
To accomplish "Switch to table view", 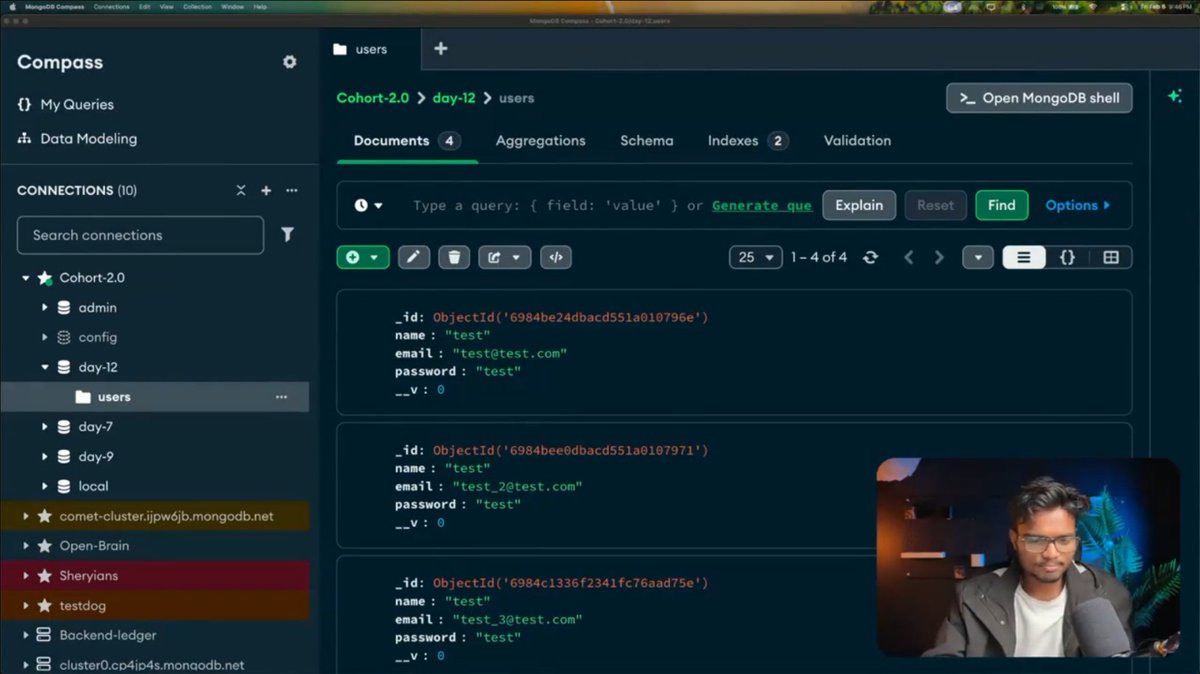I will pyautogui.click(x=1110, y=257).
